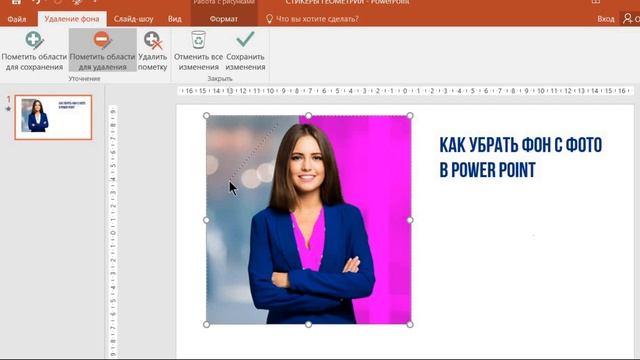
Task: Open the Вид tab
Action: click(x=175, y=19)
